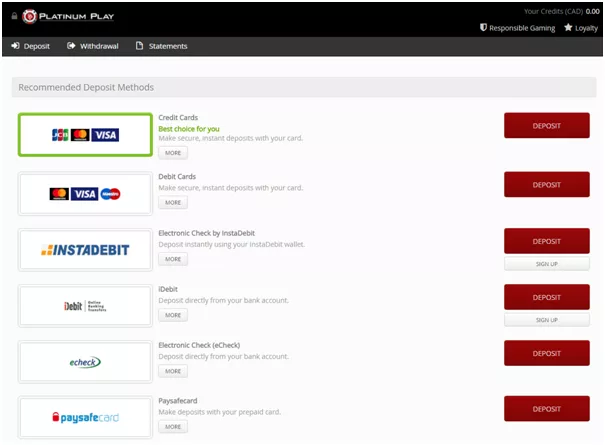Click DEPOSIT for Electronic Check (eCheck)
This screenshot has width=605, height=445.
(547, 353)
